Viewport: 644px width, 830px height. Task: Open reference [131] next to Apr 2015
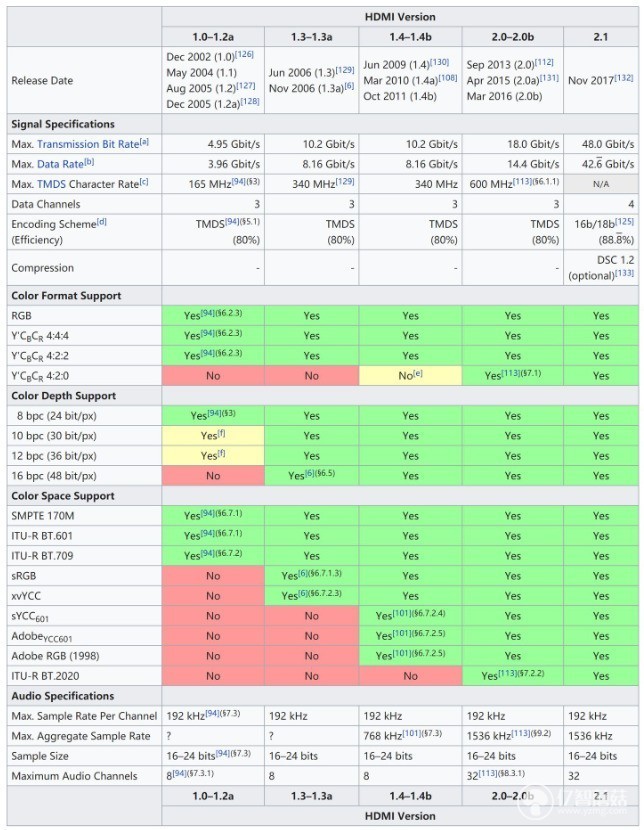click(x=549, y=78)
